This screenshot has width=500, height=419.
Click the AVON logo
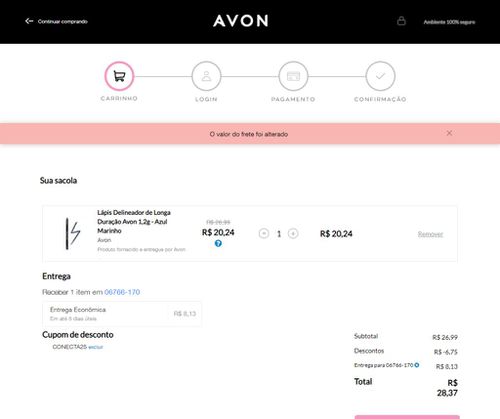(241, 21)
